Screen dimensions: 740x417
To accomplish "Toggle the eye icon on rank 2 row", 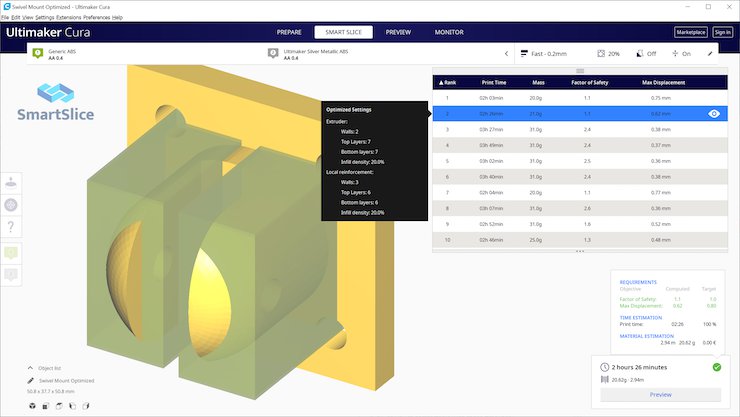I will [714, 114].
